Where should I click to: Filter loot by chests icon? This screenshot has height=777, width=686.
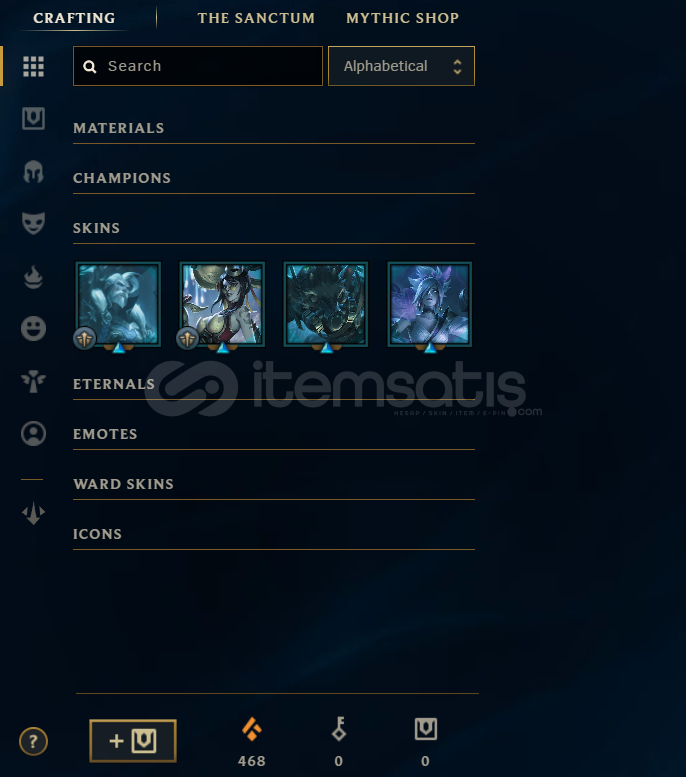tap(33, 118)
